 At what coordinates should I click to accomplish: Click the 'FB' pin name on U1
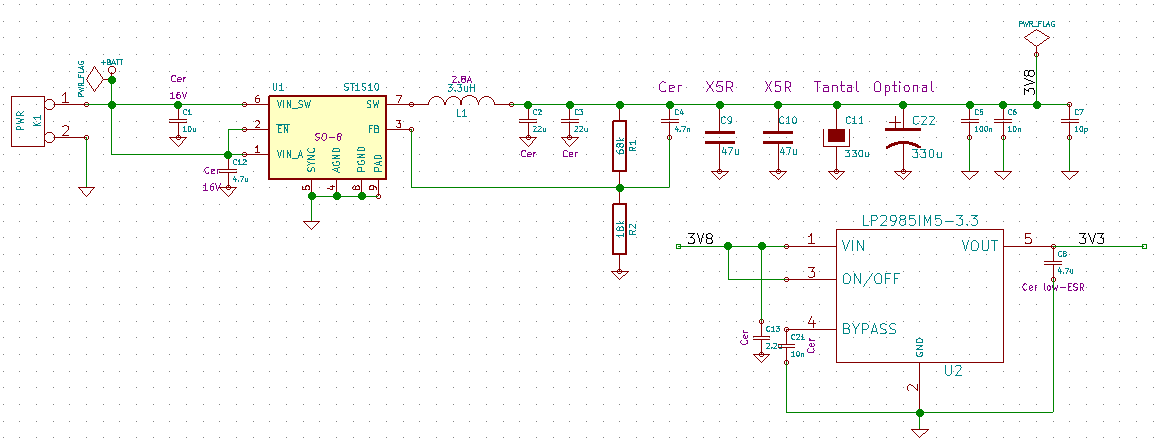click(373, 128)
